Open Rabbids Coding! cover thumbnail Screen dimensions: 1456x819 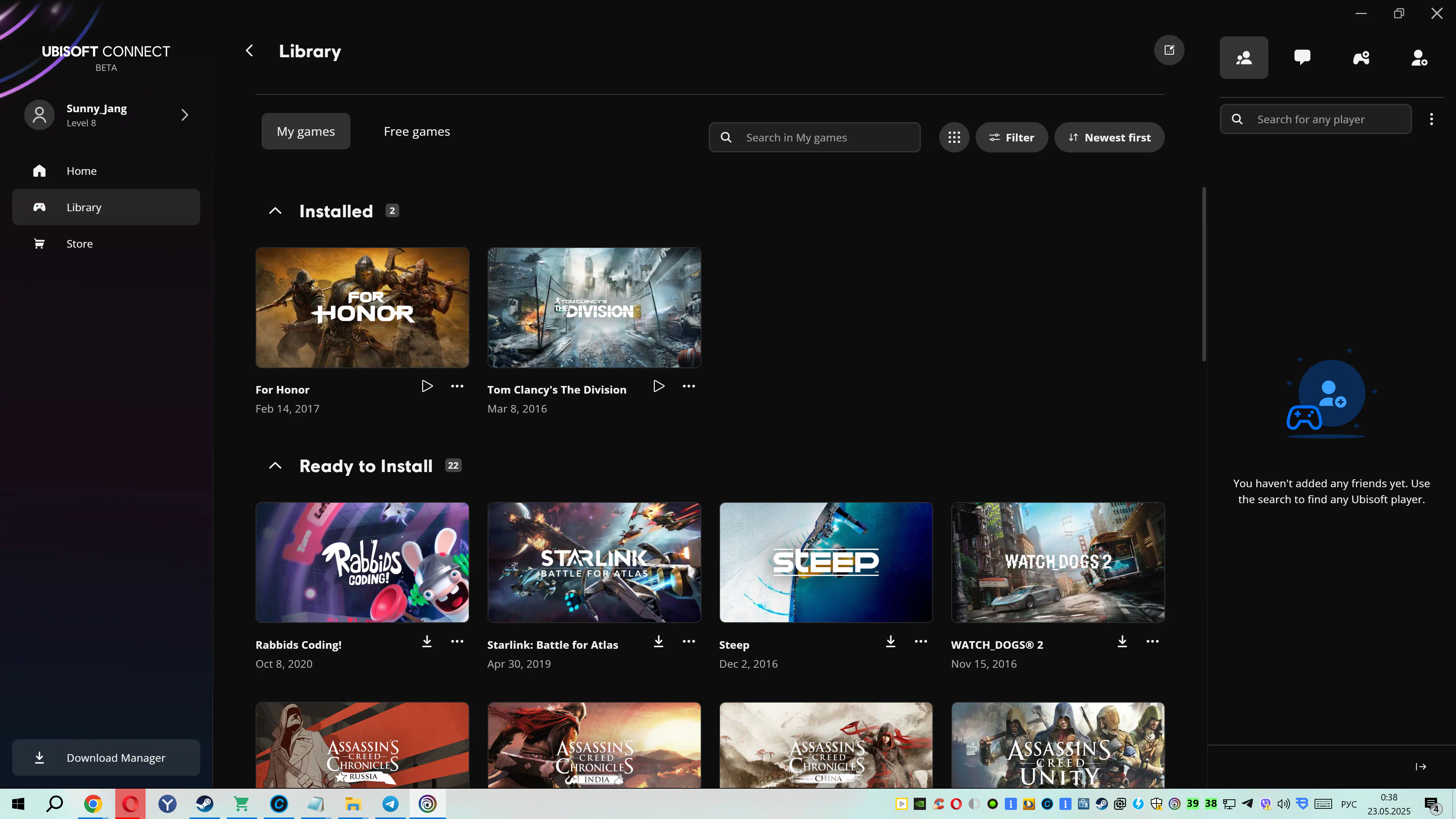click(362, 562)
